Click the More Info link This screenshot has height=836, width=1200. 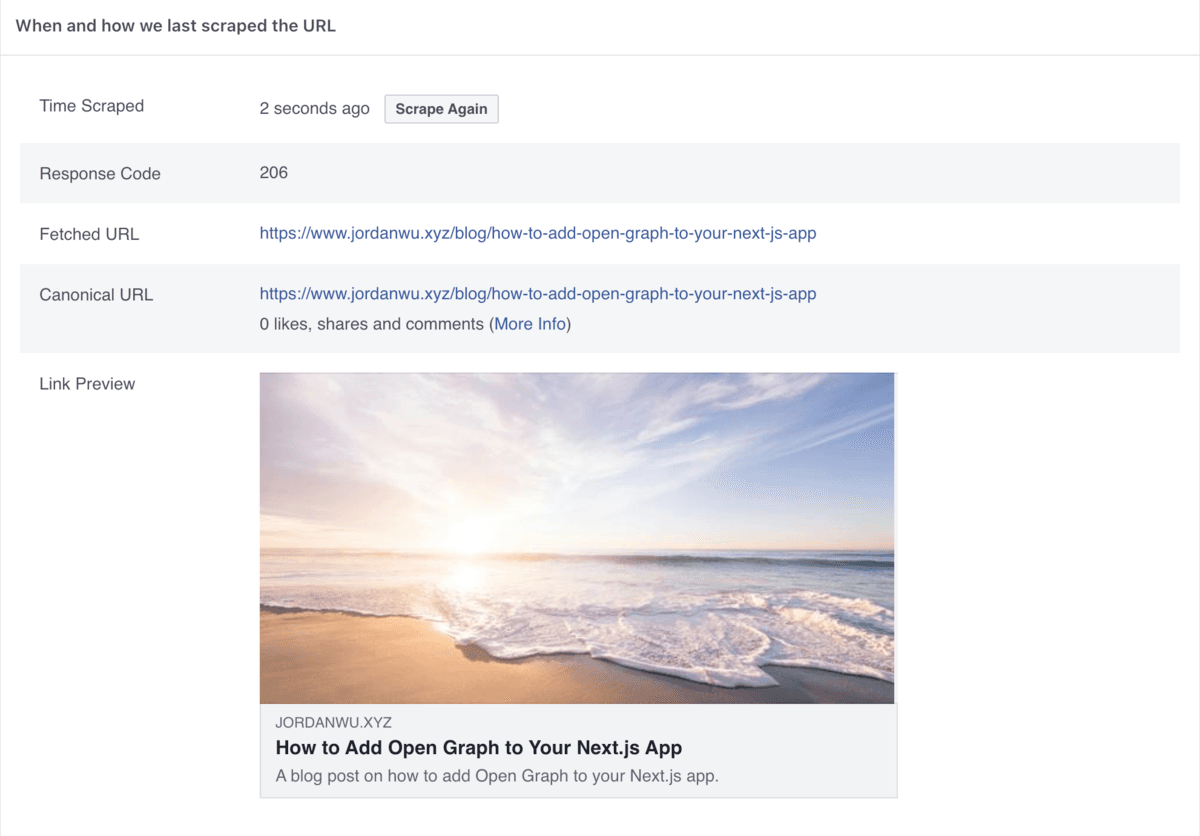coord(530,323)
